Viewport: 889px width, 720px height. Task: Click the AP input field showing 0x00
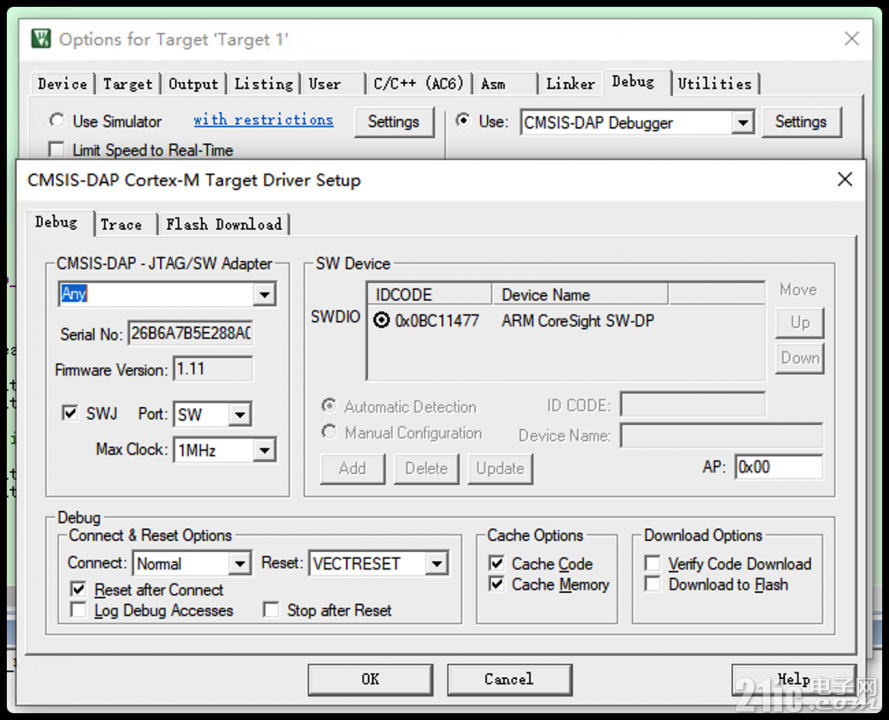[x=778, y=467]
